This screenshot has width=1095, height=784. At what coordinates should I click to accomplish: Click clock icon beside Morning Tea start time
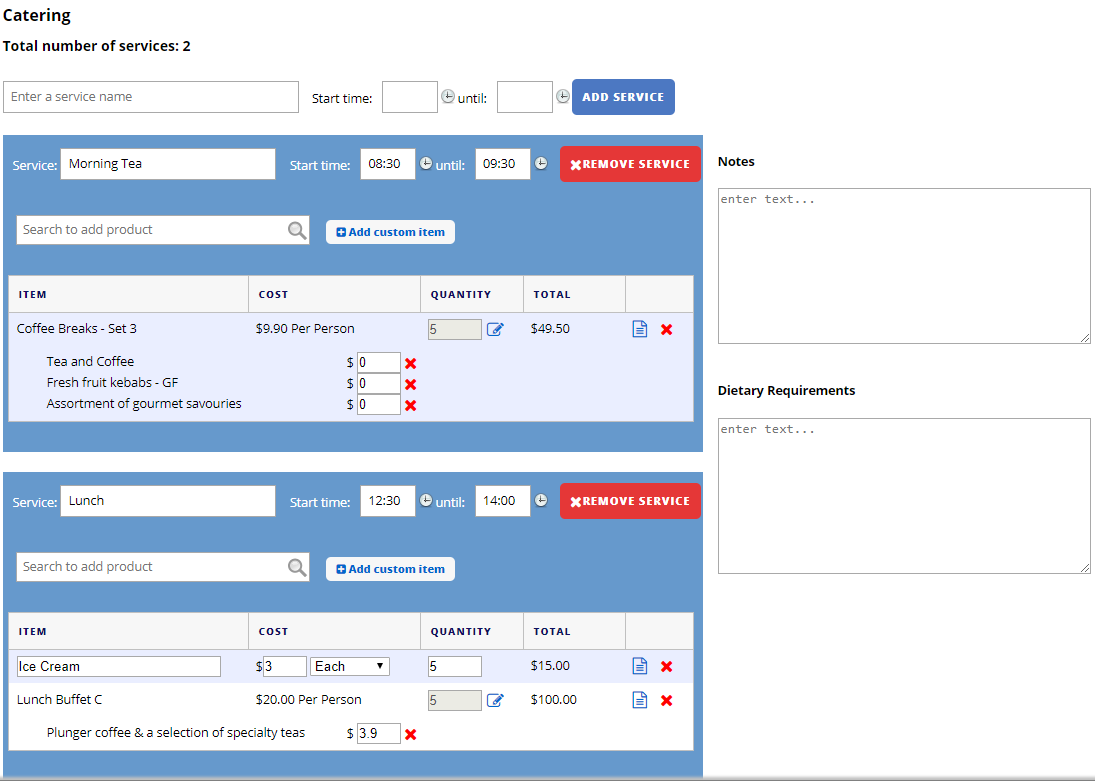pyautogui.click(x=426, y=164)
